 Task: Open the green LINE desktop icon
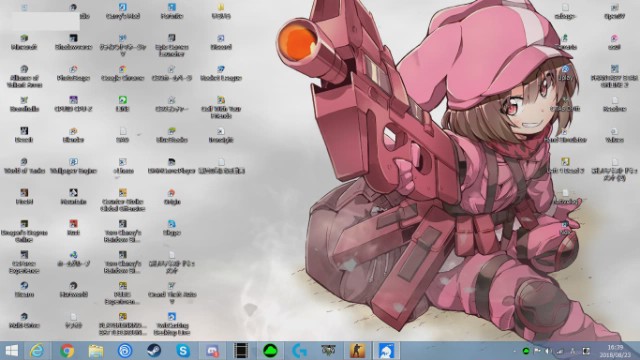pos(122,104)
